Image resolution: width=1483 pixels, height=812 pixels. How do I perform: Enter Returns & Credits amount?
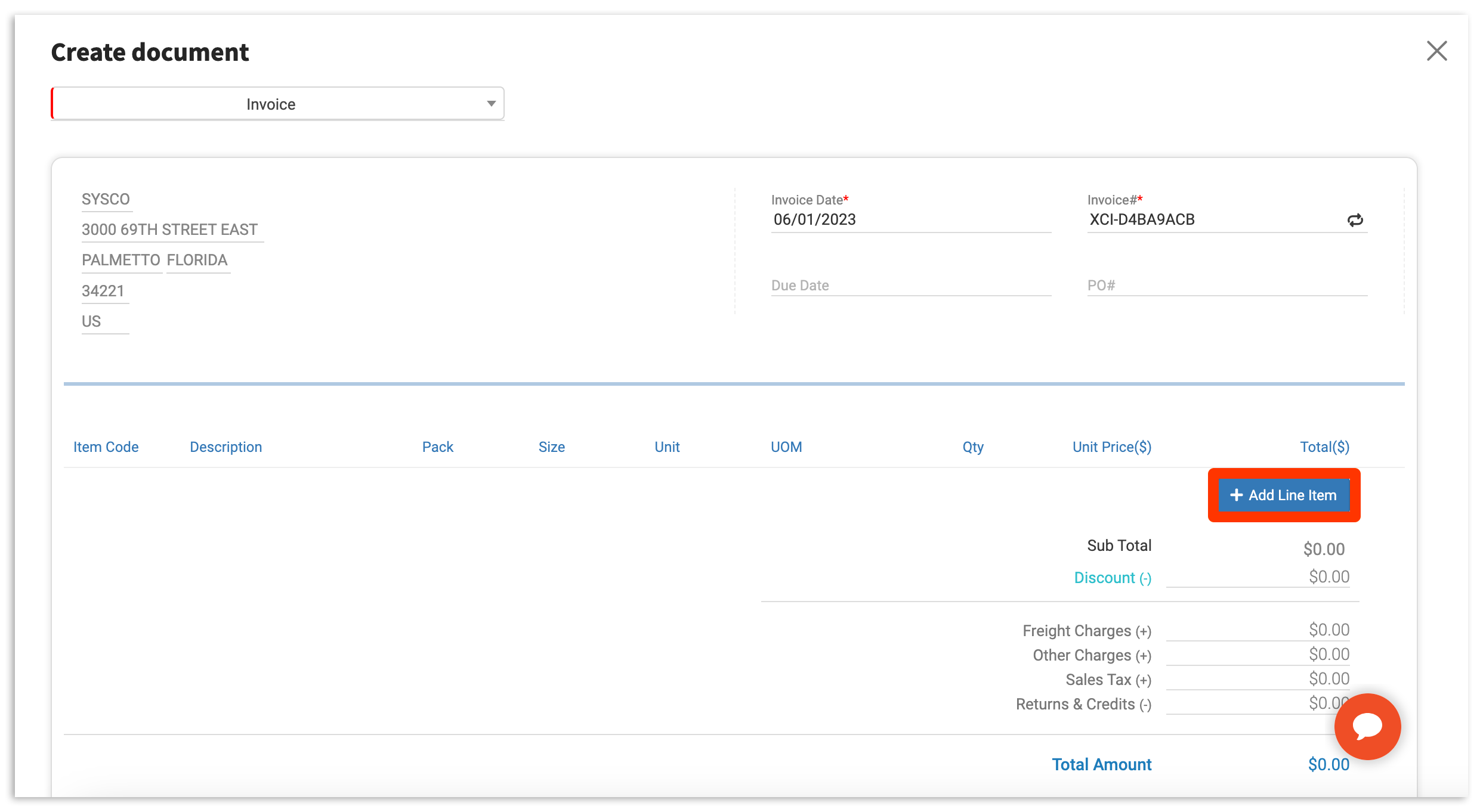(x=1259, y=704)
